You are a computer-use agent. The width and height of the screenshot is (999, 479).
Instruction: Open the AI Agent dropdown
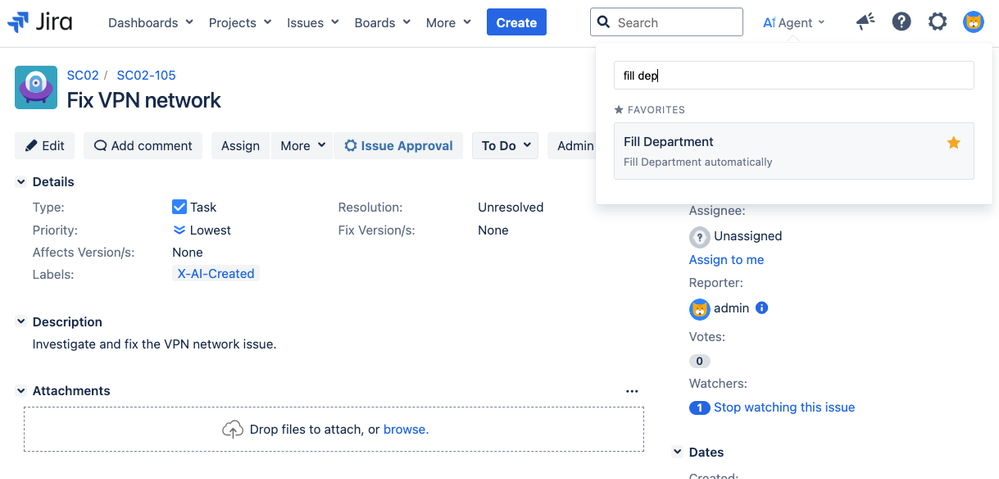794,22
